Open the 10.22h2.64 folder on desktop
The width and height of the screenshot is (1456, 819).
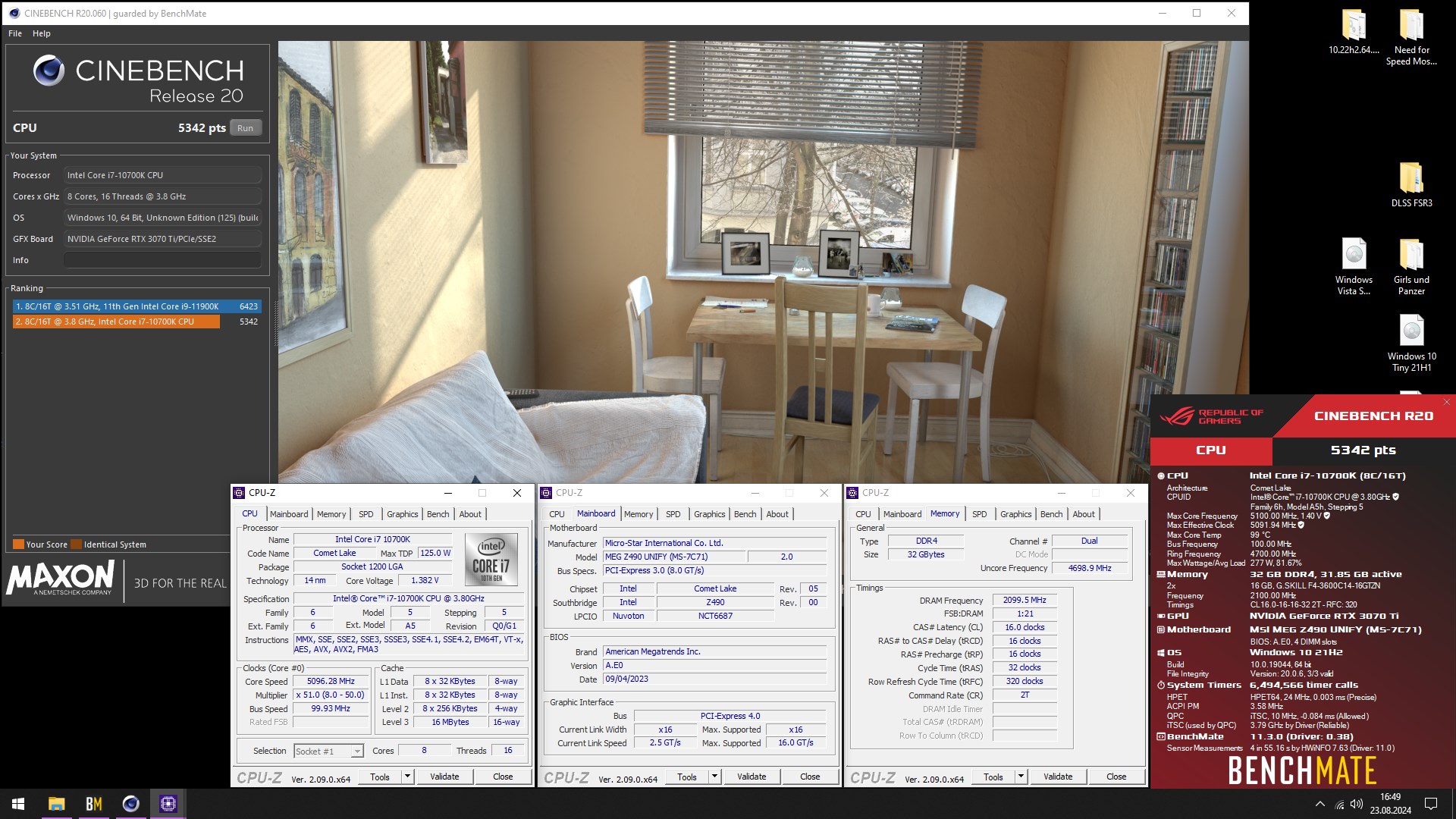[x=1354, y=32]
